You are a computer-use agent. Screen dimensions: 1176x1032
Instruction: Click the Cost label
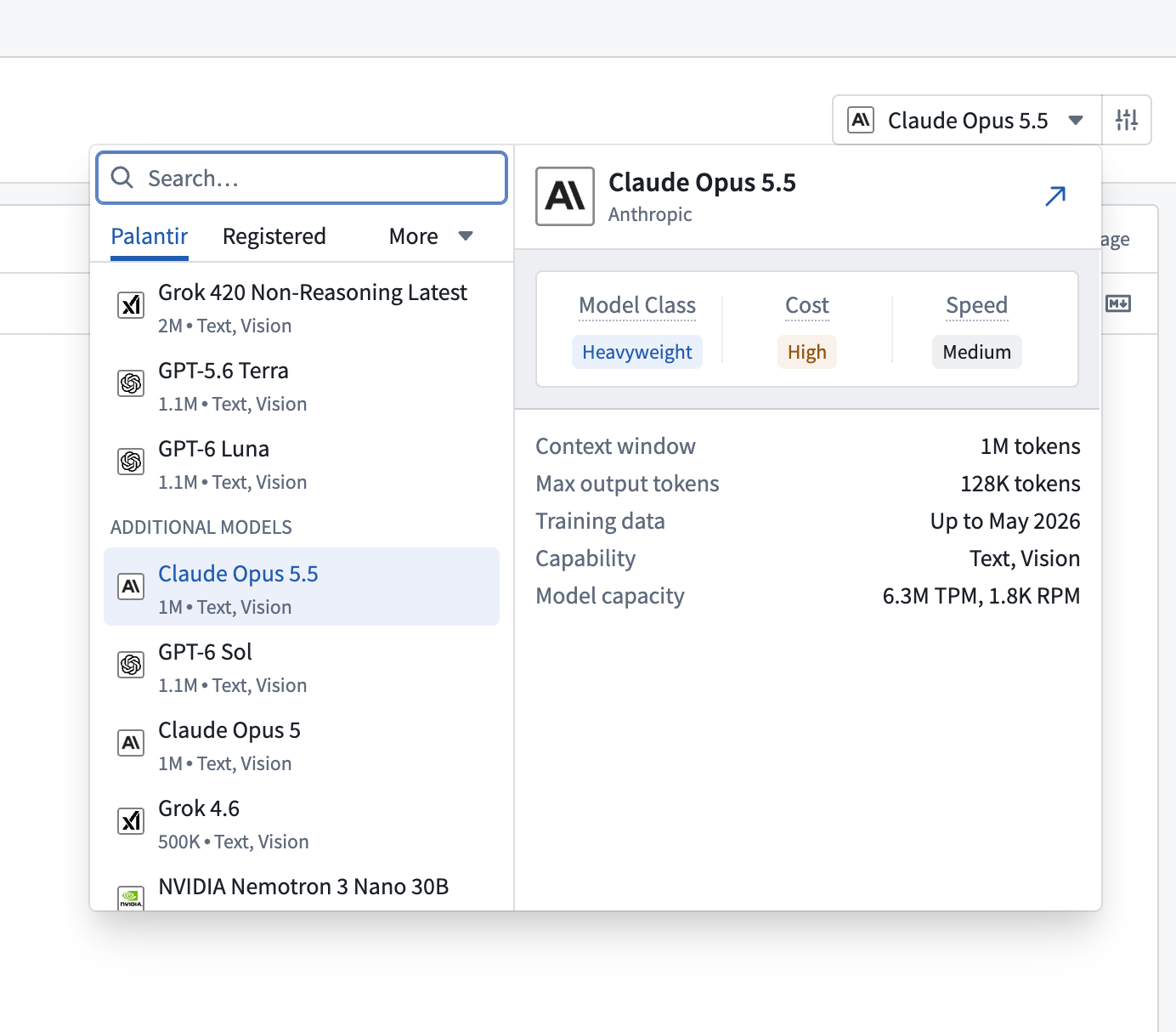pos(807,305)
